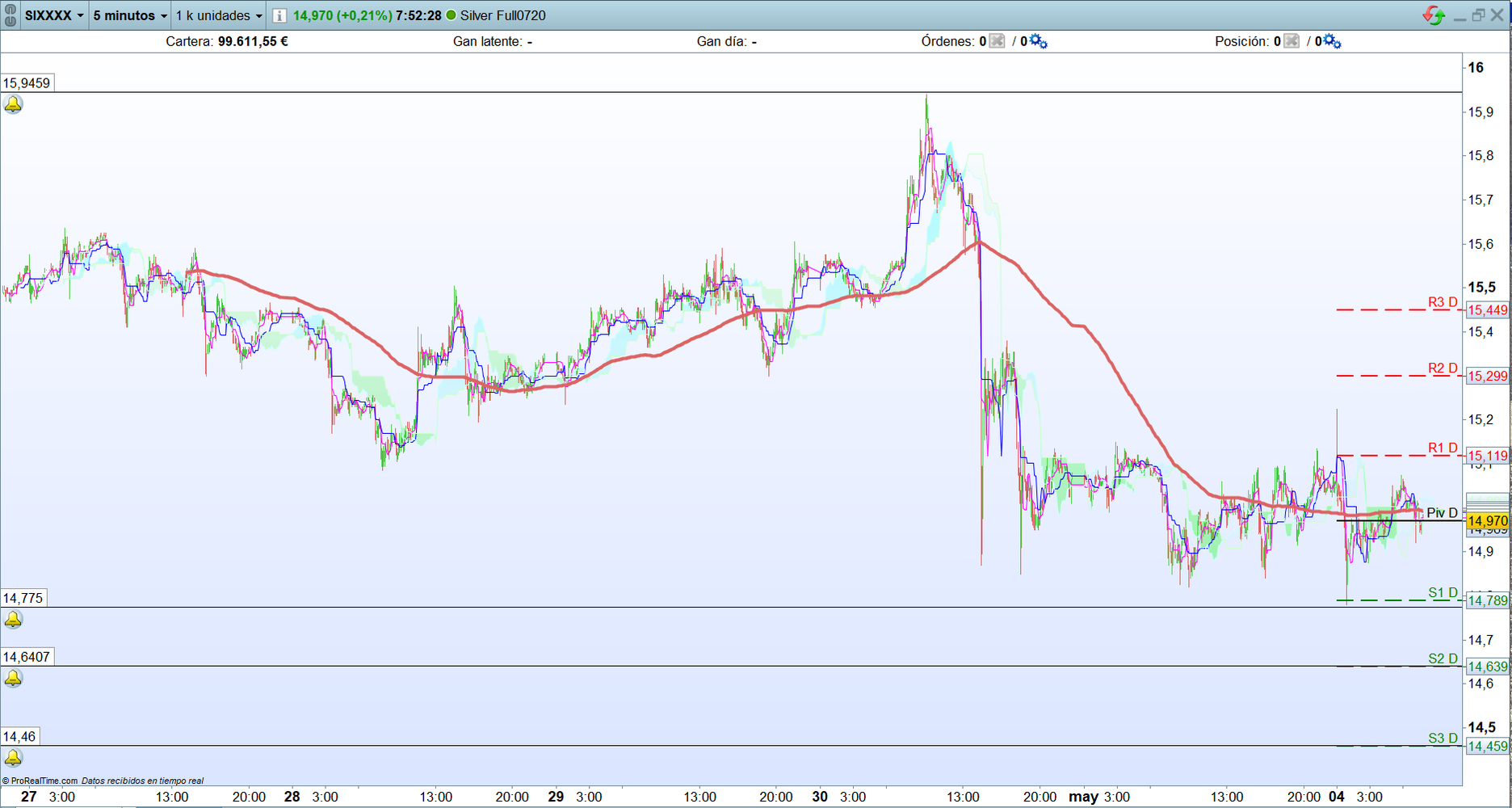This screenshot has width=1512, height=808.
Task: Open the 1 k unidades dropdown
Action: pyautogui.click(x=219, y=15)
